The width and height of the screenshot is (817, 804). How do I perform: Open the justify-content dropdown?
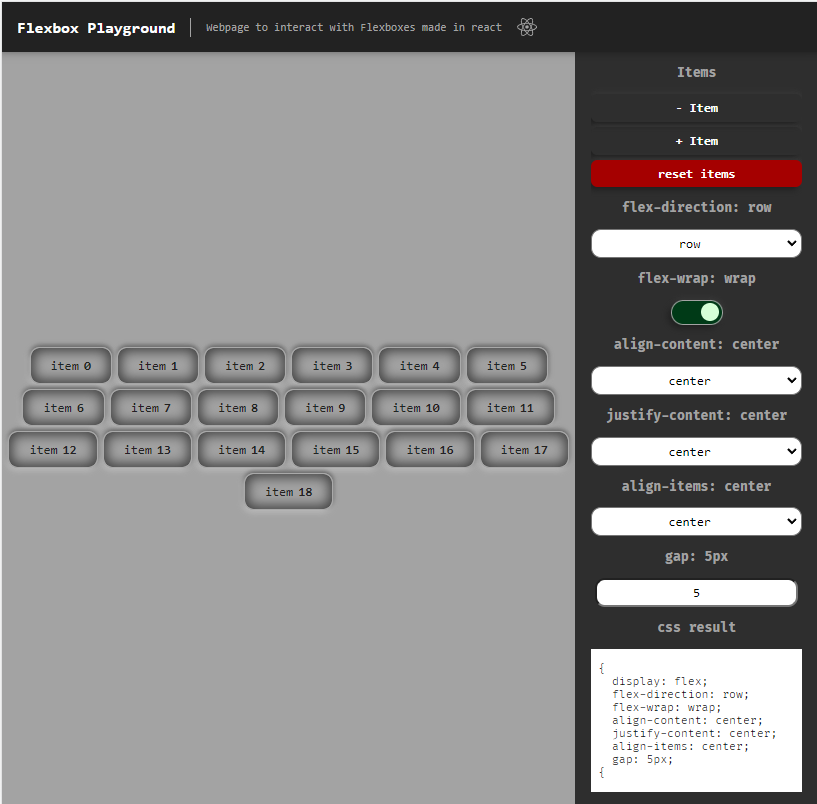(696, 452)
